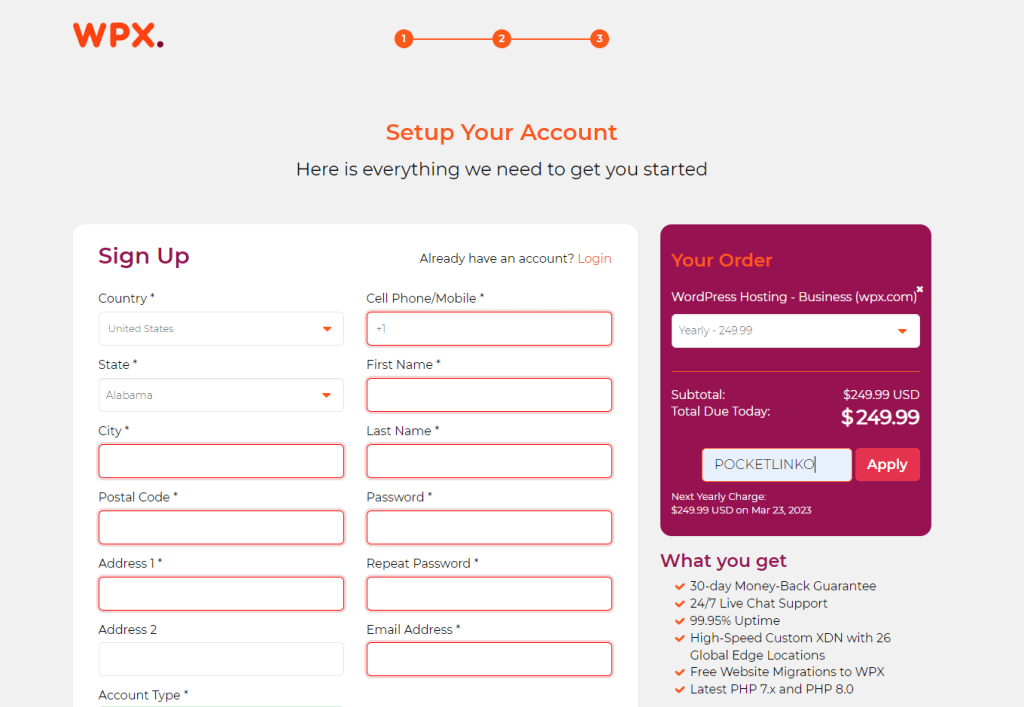
Task: Click the Email Address field
Action: tap(489, 659)
